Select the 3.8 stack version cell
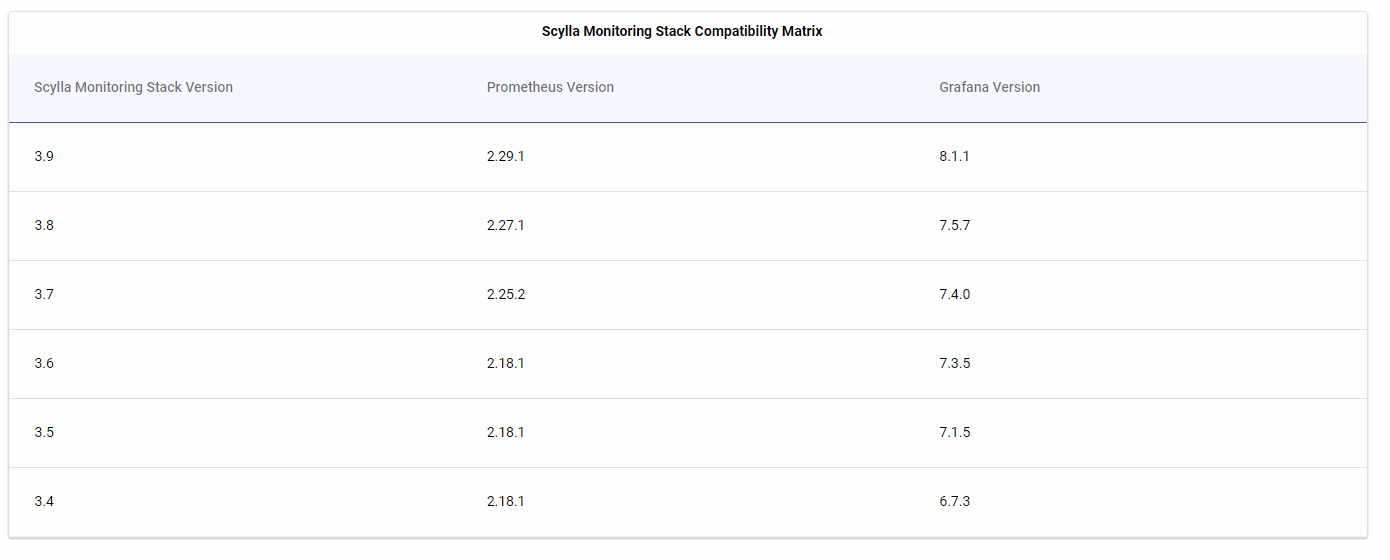This screenshot has height=560, width=1390. tap(44, 225)
